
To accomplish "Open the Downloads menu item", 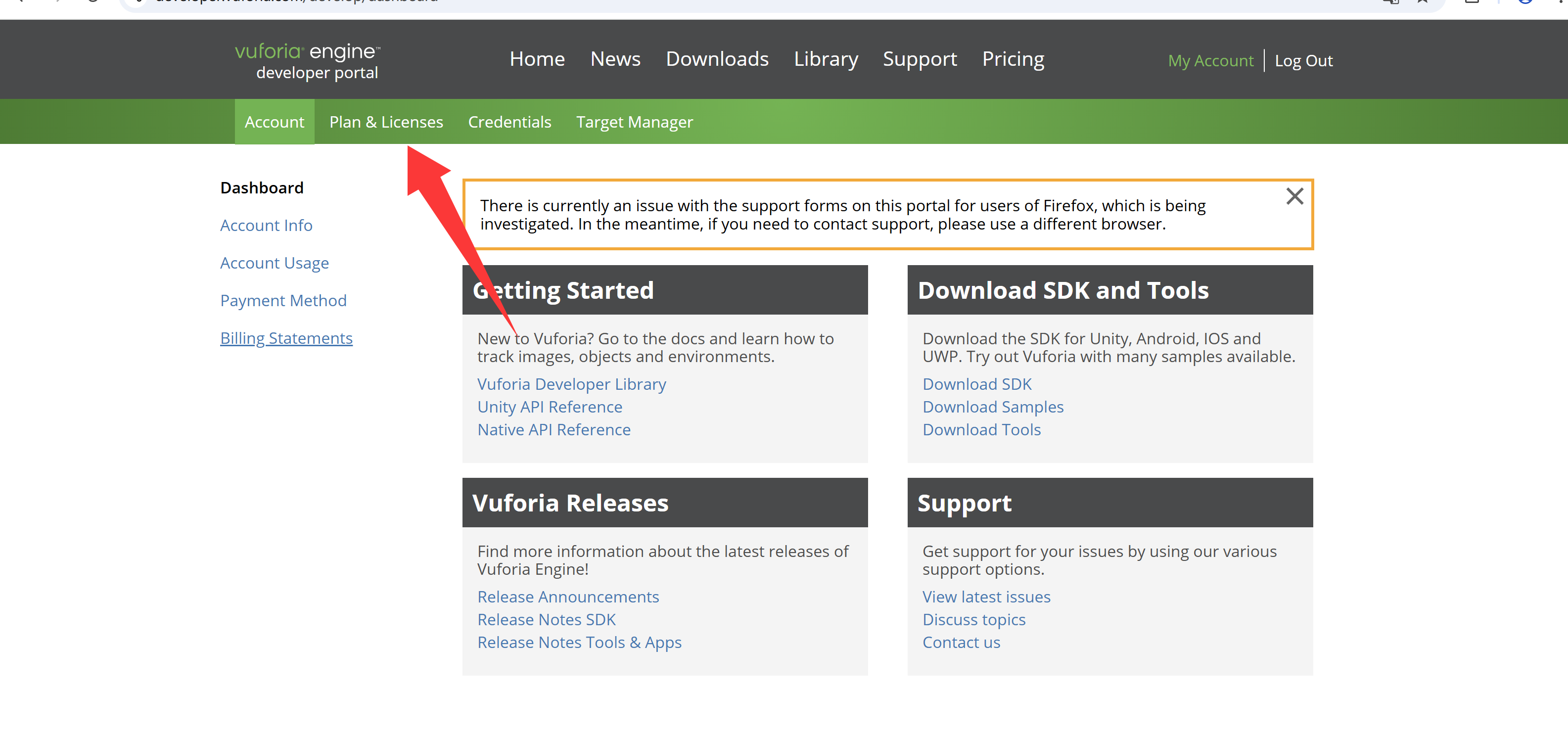I will coord(716,59).
